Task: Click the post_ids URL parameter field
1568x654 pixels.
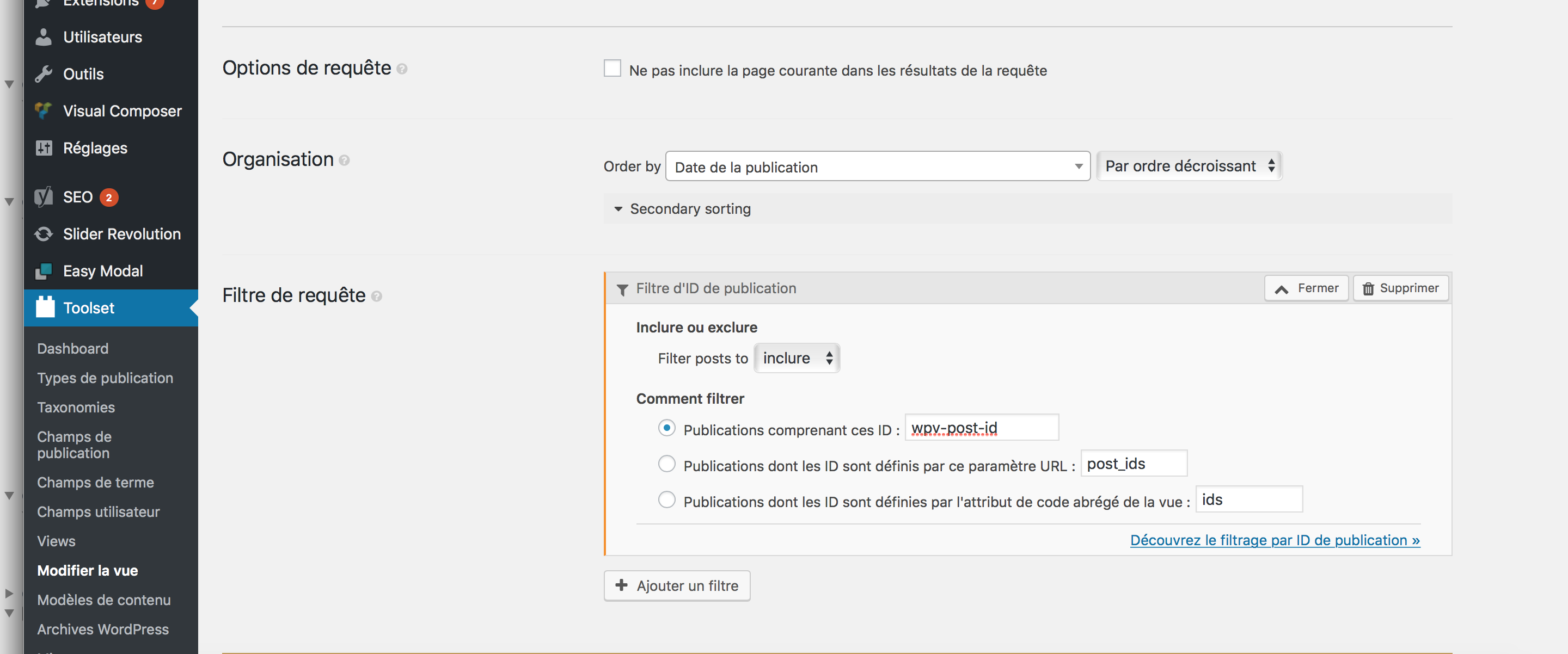Action: (x=1134, y=464)
